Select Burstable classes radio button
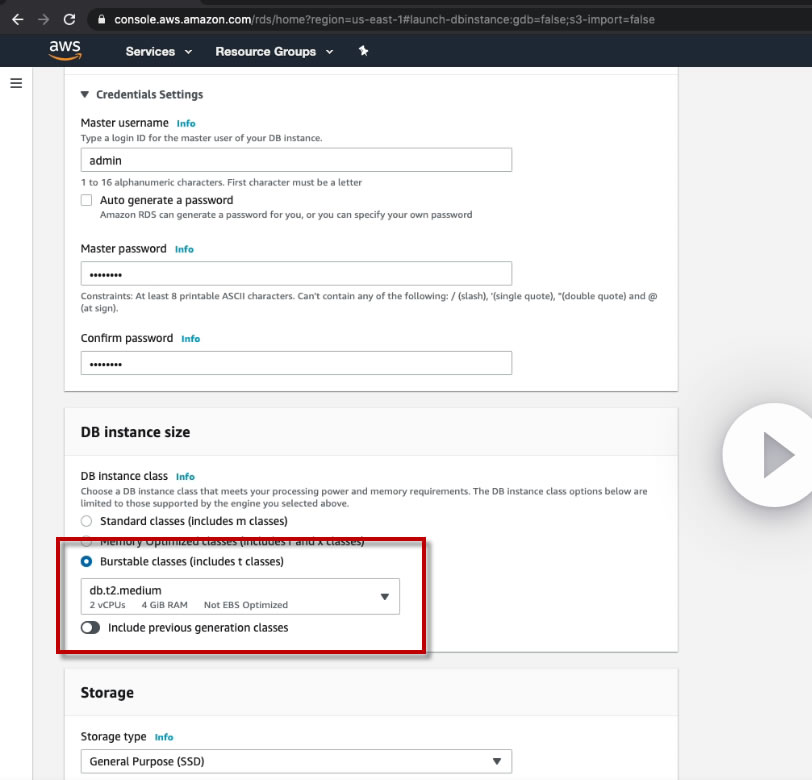This screenshot has width=812, height=780. tap(86, 561)
